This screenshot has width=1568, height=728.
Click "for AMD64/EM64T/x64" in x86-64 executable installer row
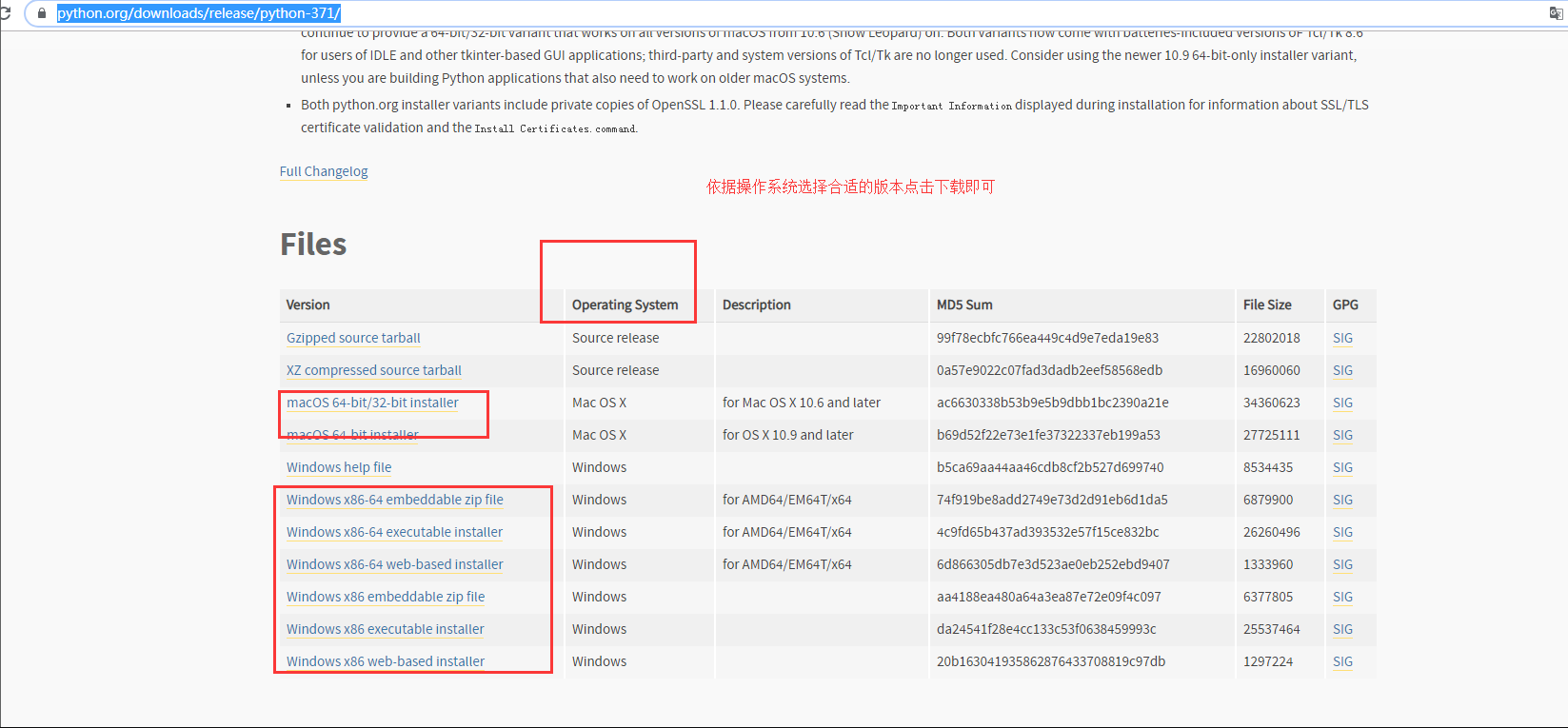(x=787, y=532)
